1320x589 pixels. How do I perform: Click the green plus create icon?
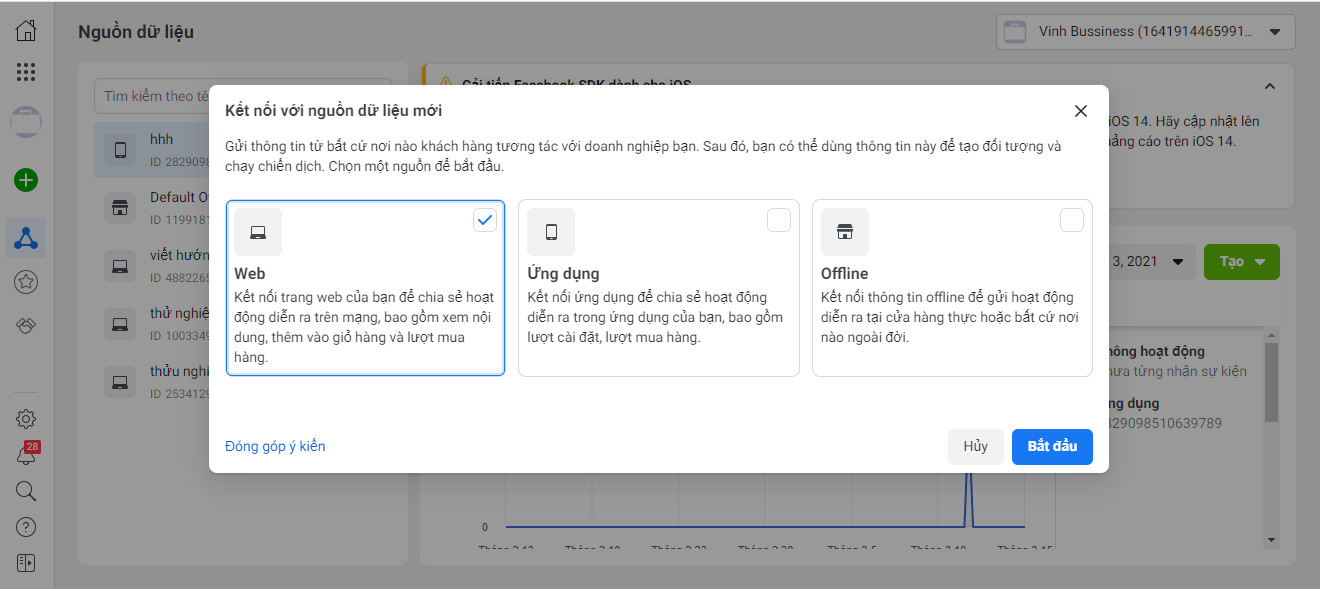(x=27, y=180)
